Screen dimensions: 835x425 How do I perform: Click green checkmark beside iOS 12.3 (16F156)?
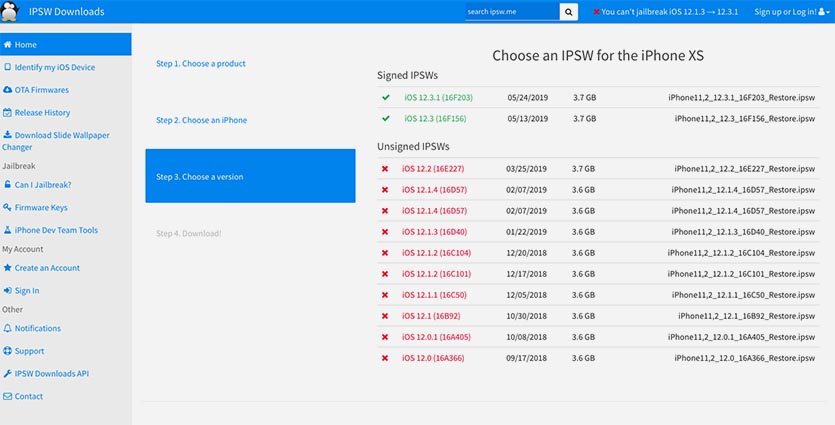386,118
